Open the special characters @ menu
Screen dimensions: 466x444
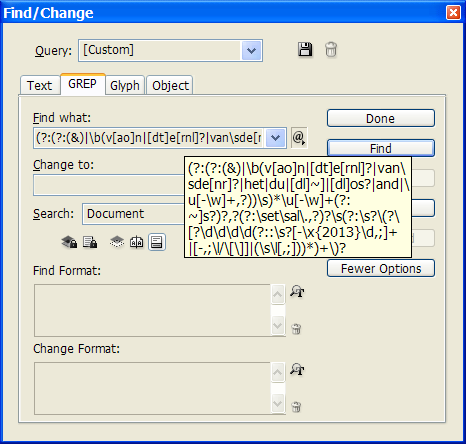(x=299, y=138)
